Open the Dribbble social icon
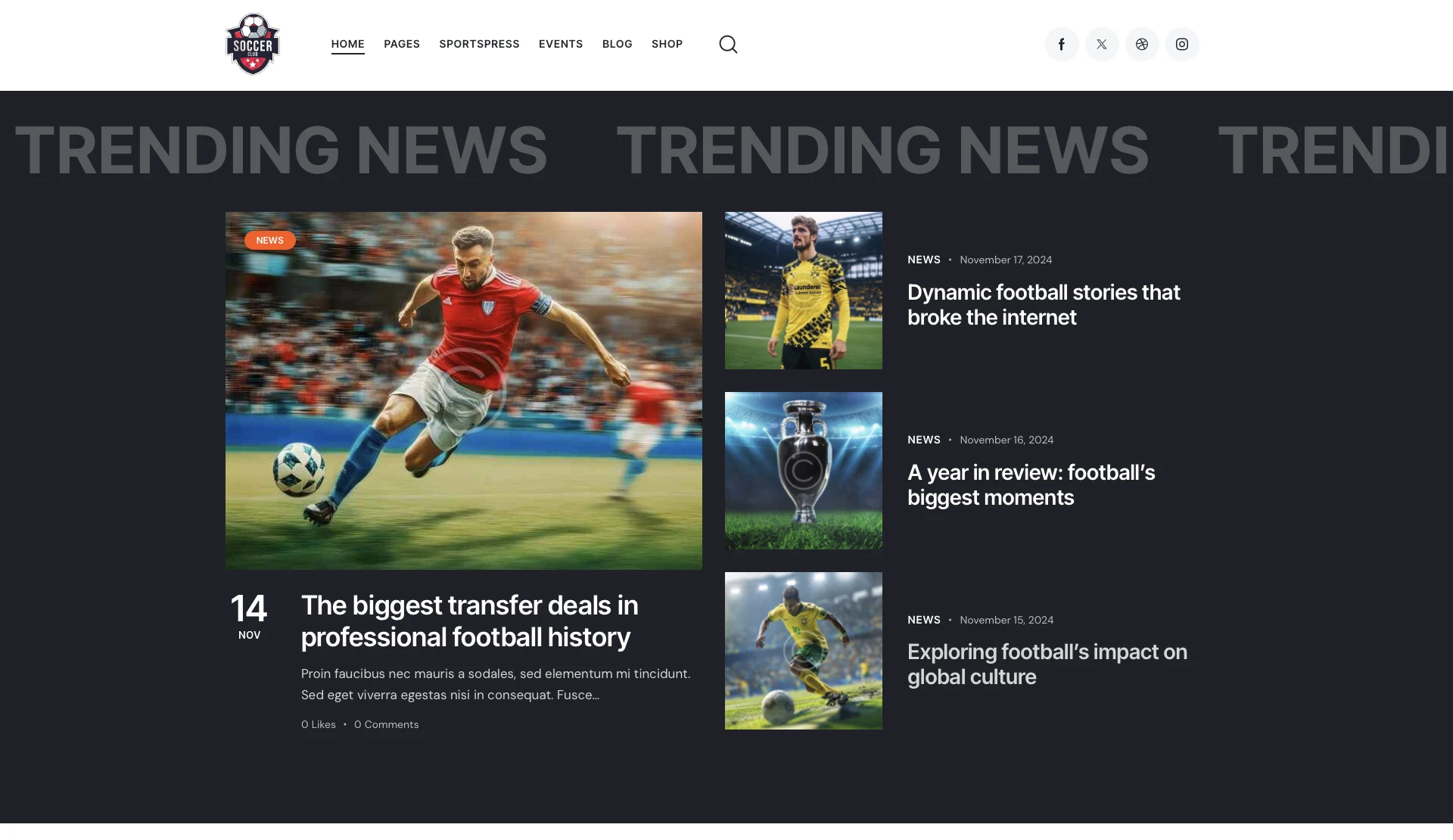 [x=1142, y=45]
